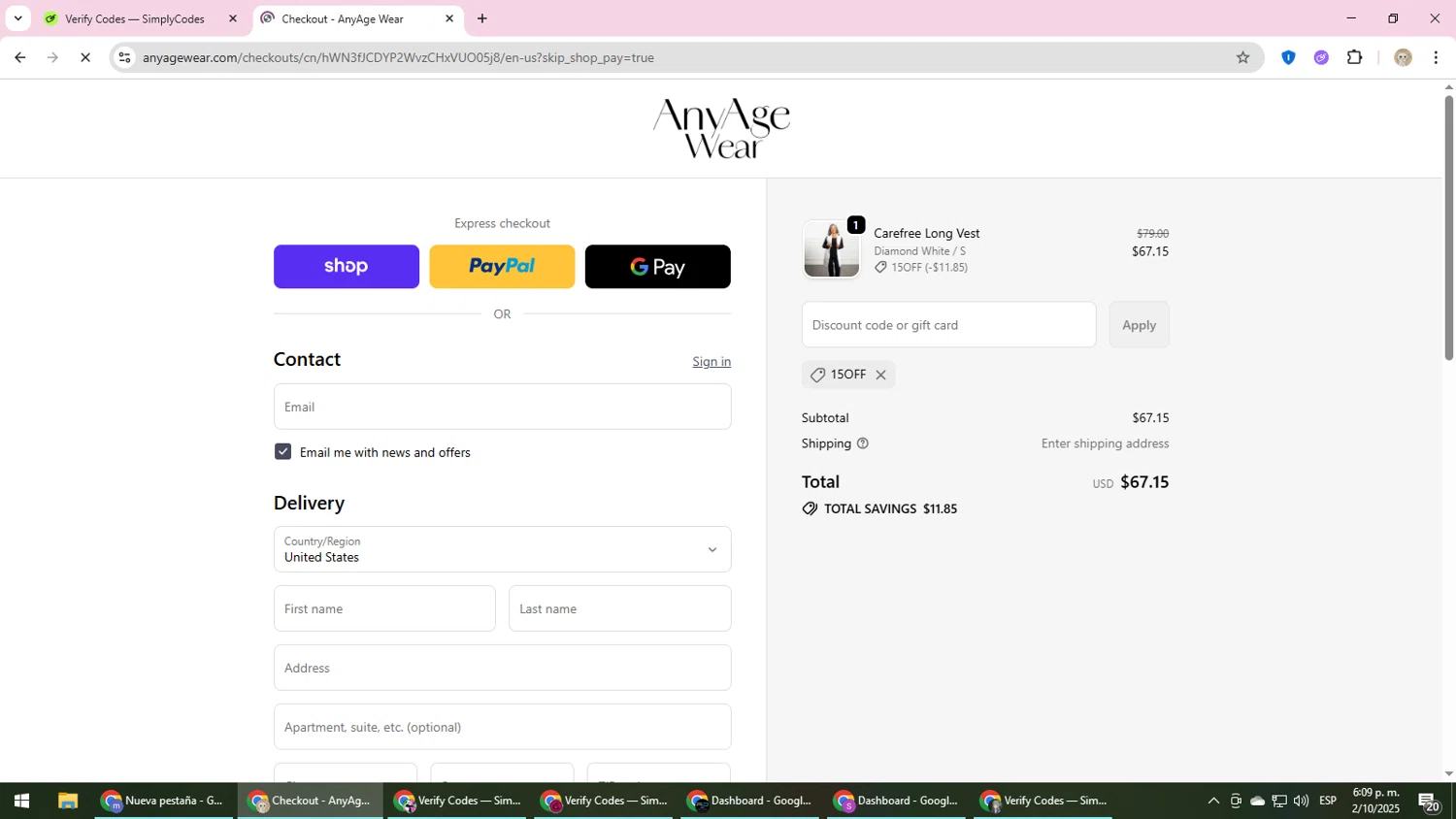1456x819 pixels.
Task: Click the 15OFF discount tag
Action: pos(848,375)
